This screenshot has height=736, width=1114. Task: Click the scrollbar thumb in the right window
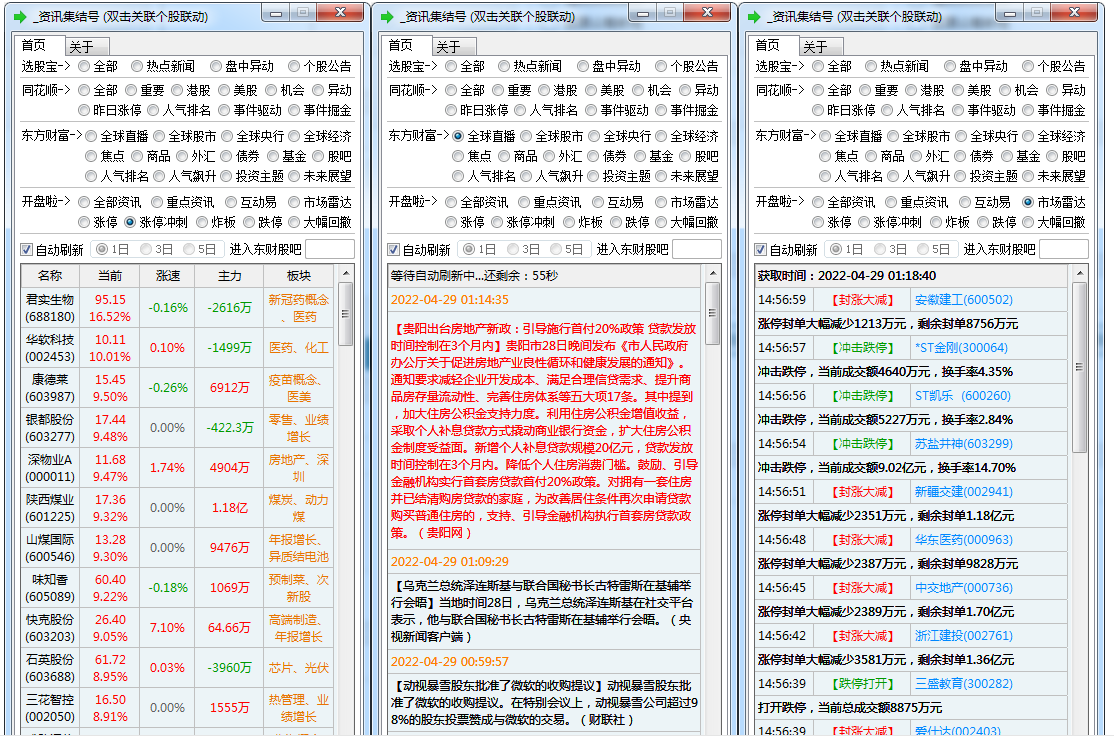point(1079,367)
